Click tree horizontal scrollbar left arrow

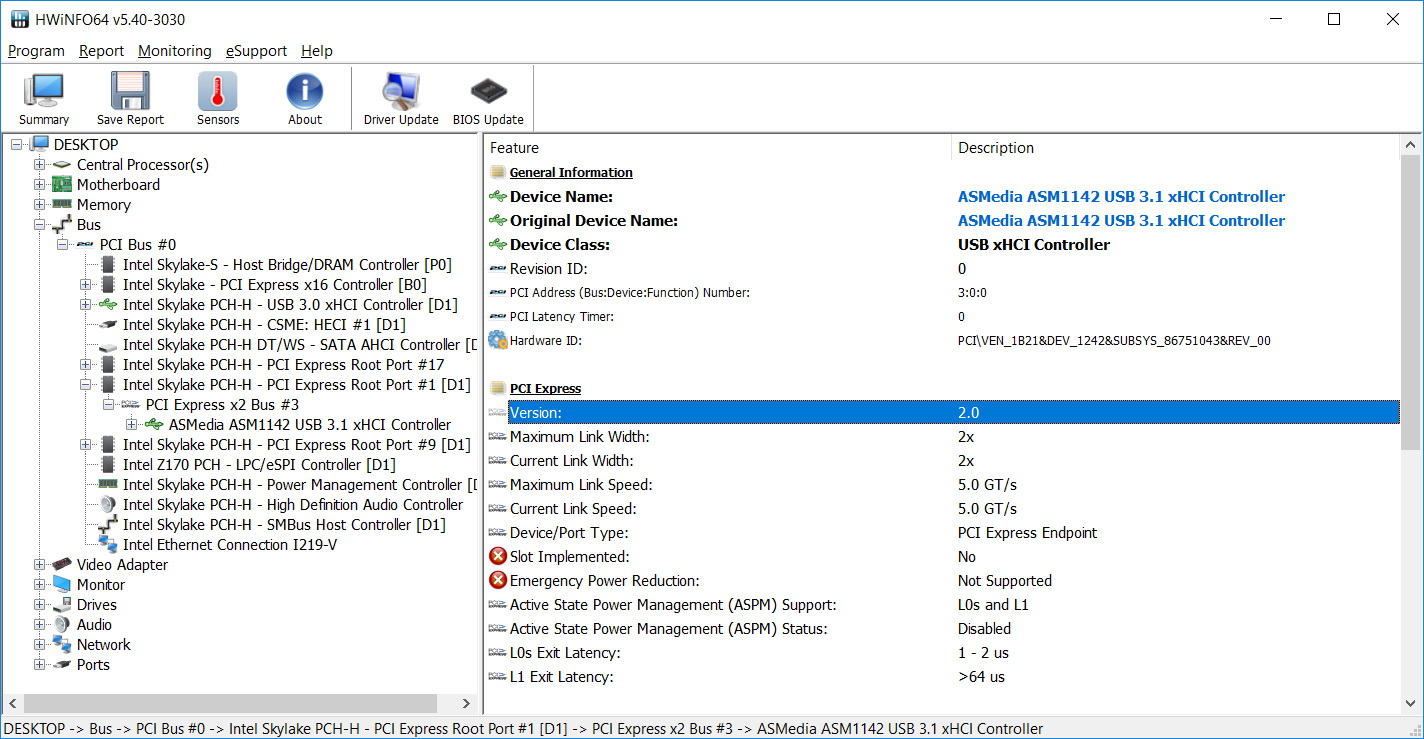[13, 704]
